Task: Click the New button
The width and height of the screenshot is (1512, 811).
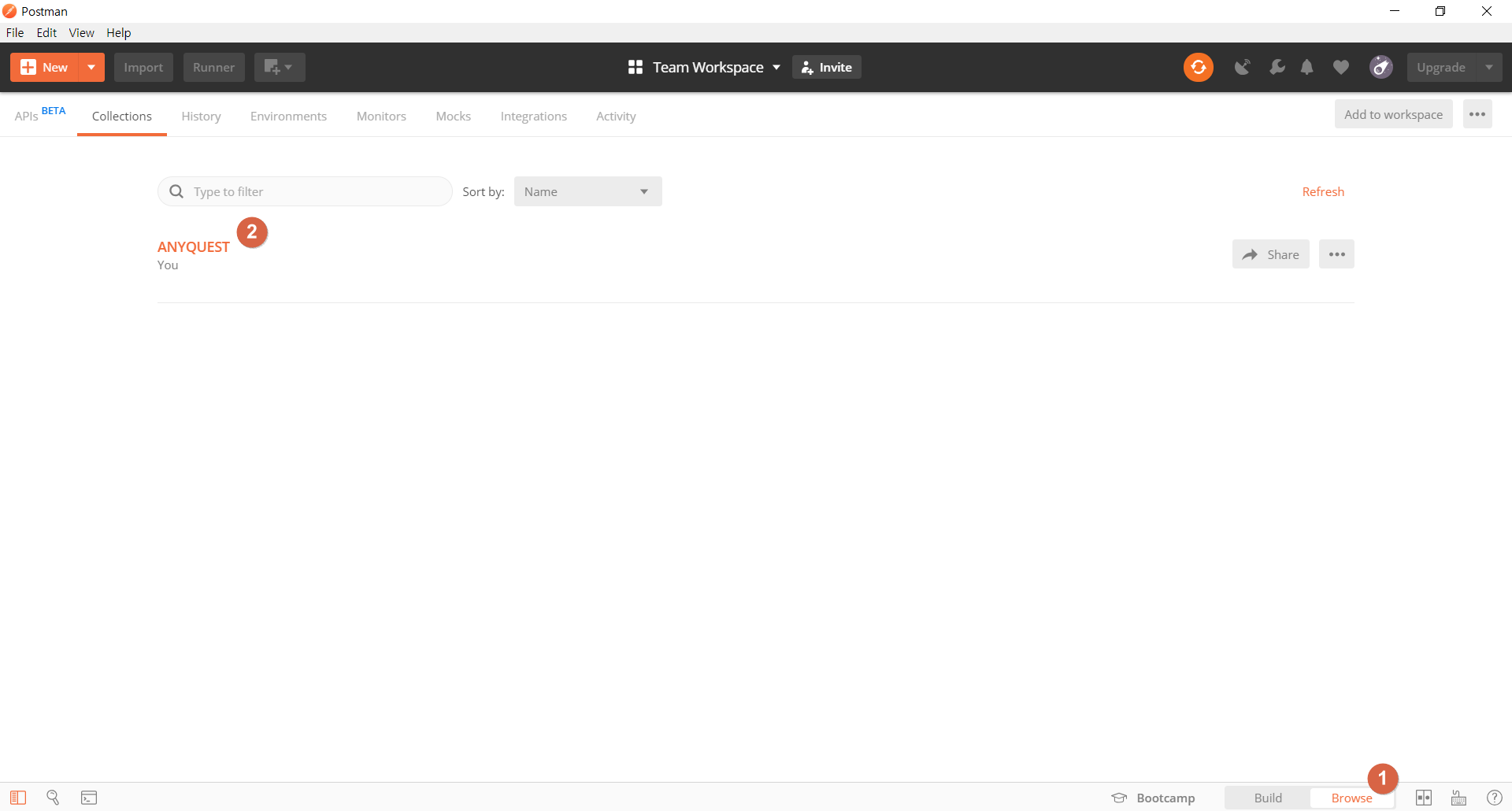Action: pos(45,68)
